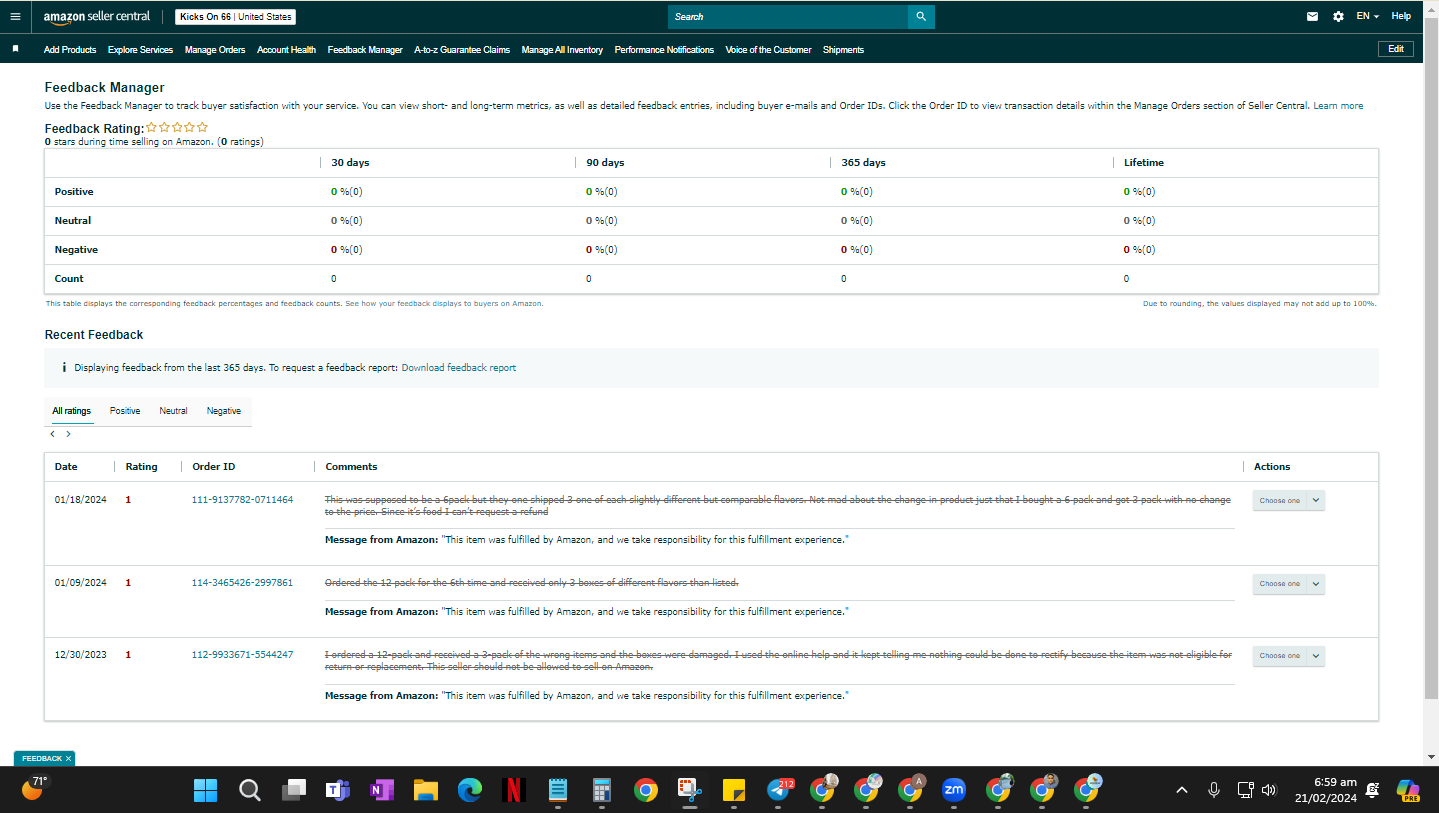
Task: Launch Microsoft Teams from taskbar
Action: point(337,790)
